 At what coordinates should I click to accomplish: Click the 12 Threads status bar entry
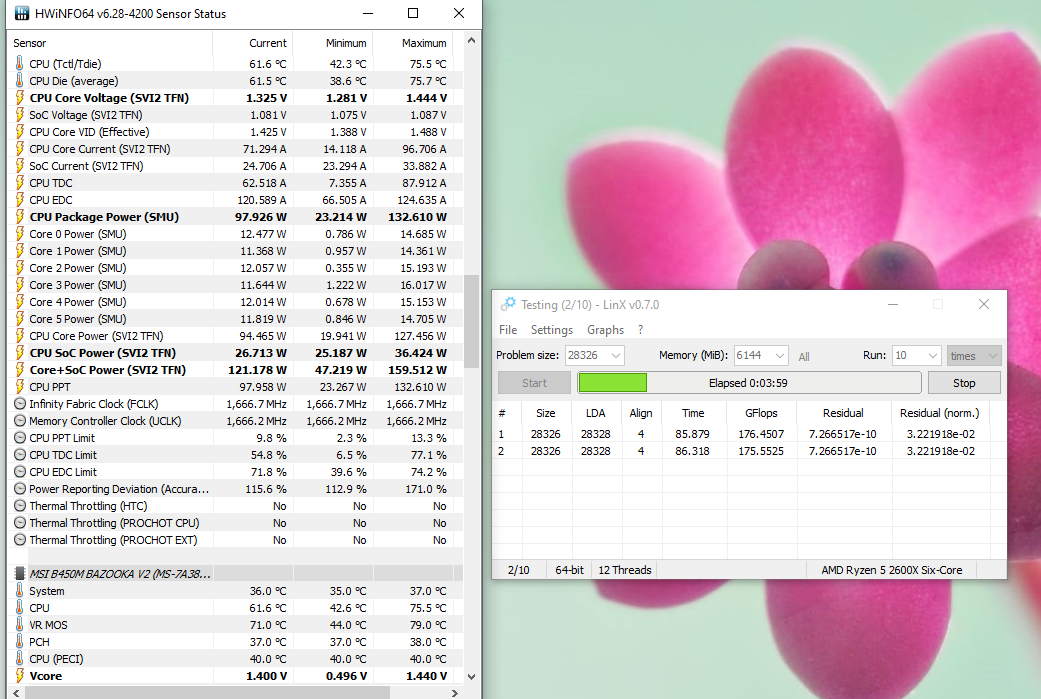tap(625, 570)
